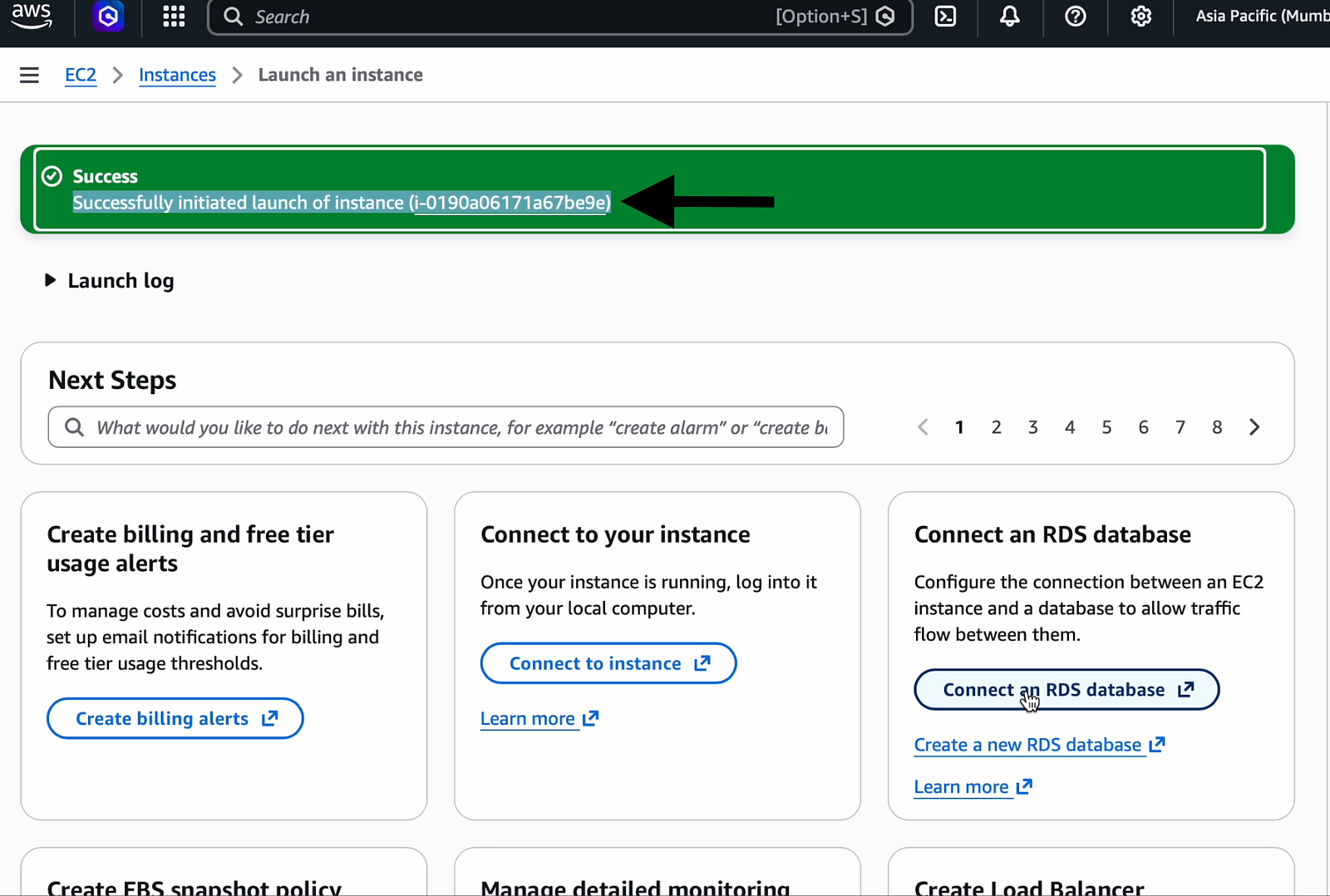This screenshot has width=1330, height=896.
Task: Open Create a new RDS database link
Action: 1039,746
